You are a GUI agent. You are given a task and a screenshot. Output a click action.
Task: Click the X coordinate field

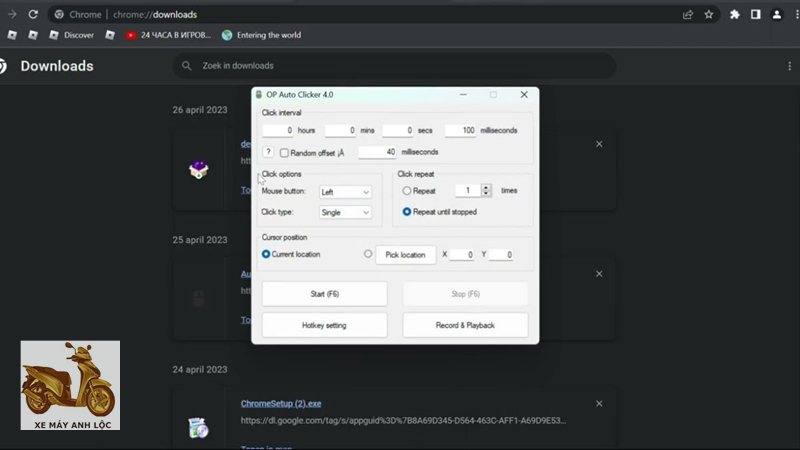(462, 255)
